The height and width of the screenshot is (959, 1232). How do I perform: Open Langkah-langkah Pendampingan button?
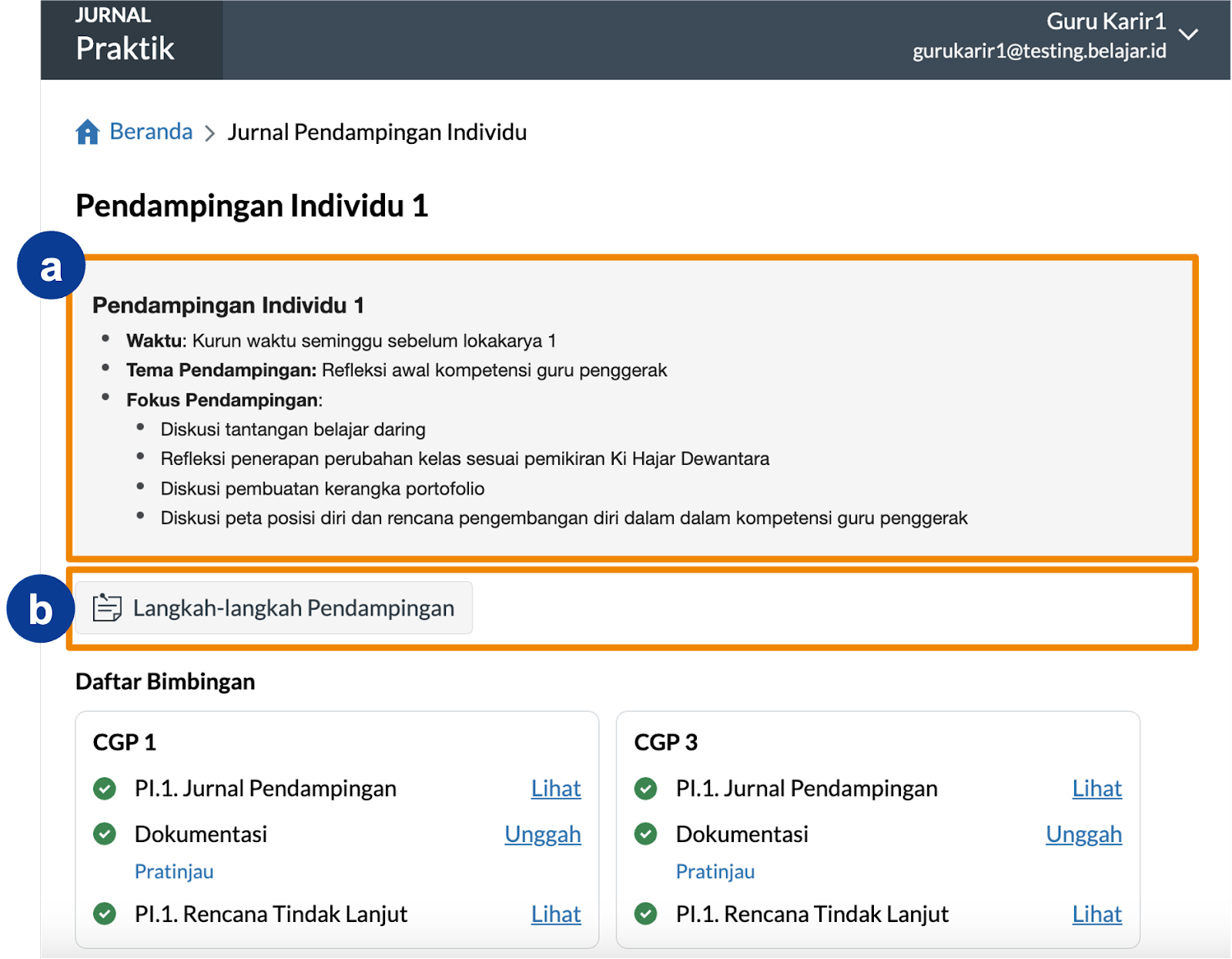tap(273, 608)
